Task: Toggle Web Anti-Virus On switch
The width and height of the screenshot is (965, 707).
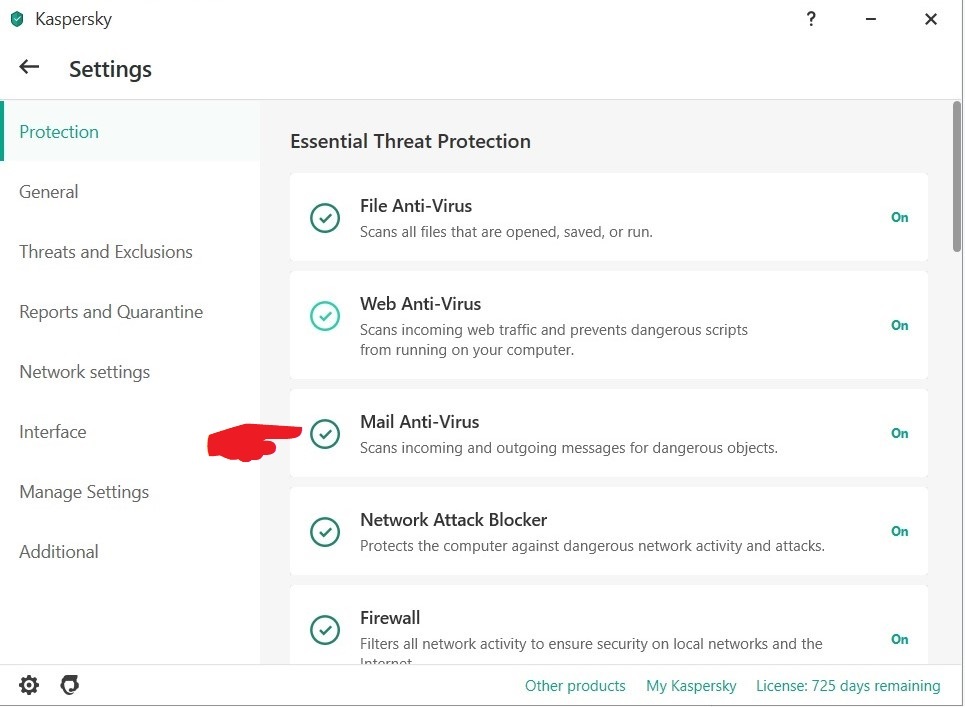Action: 899,325
